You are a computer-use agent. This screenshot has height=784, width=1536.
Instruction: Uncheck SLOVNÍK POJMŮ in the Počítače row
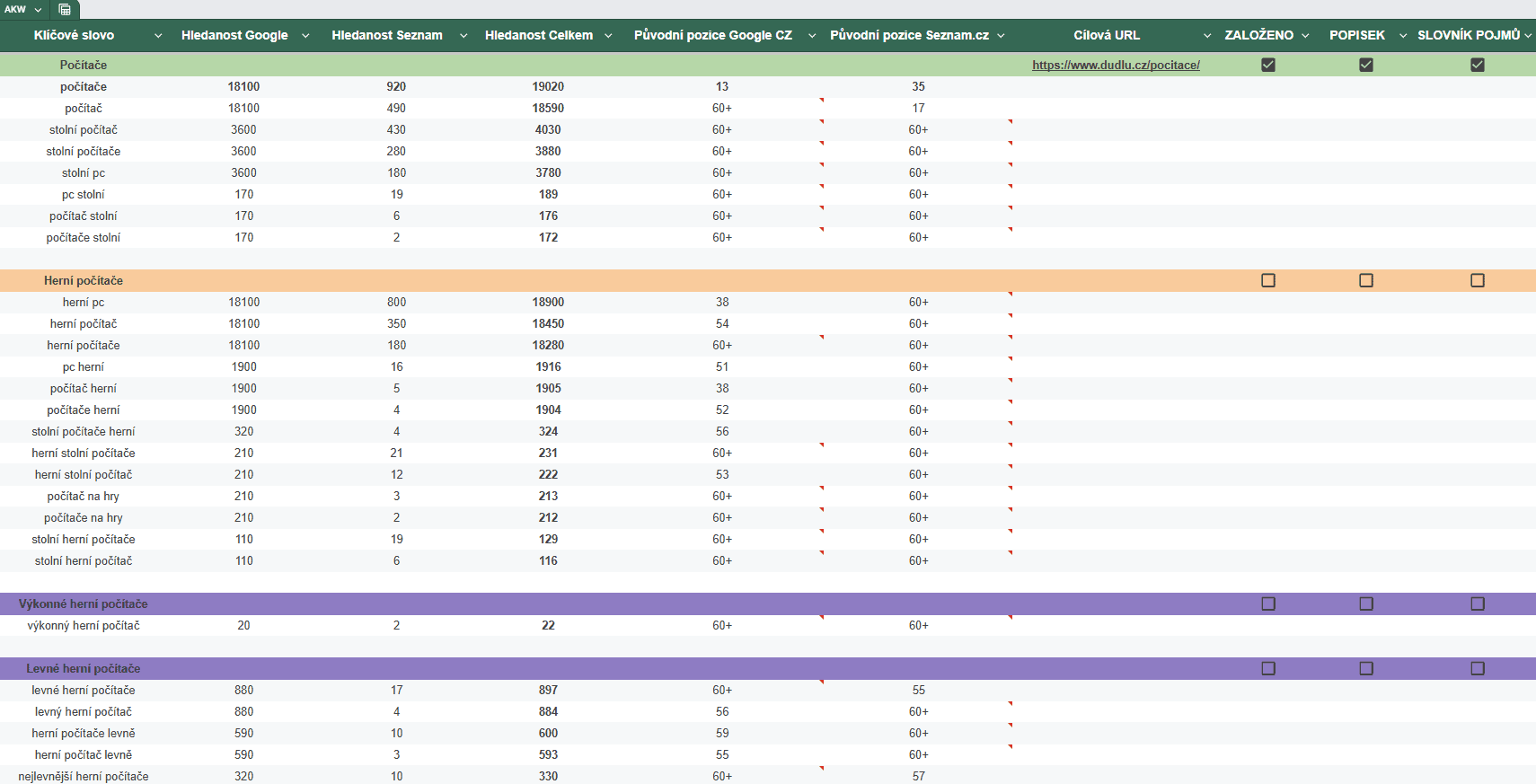[x=1478, y=65]
